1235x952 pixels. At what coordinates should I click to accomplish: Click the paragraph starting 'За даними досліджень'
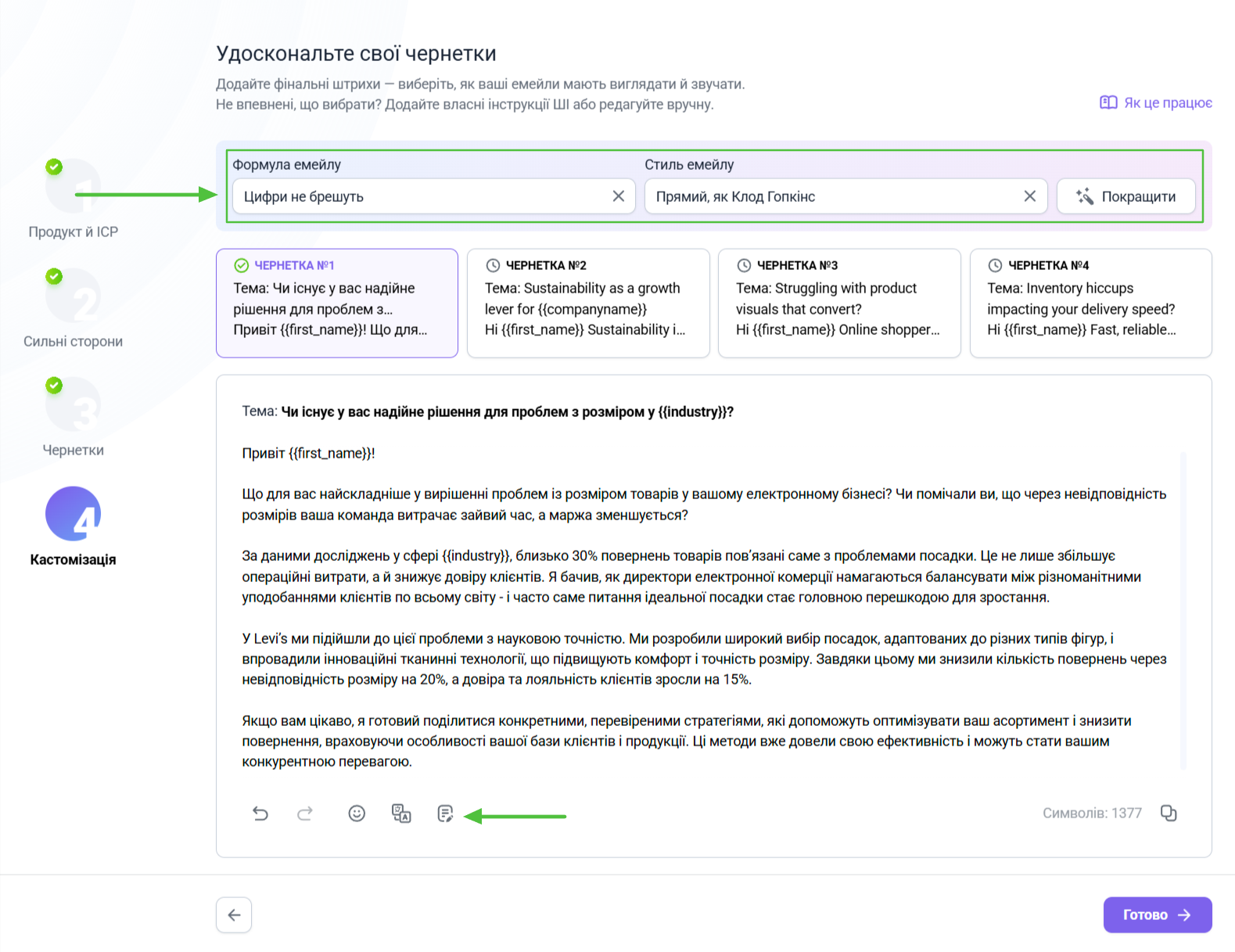691,577
